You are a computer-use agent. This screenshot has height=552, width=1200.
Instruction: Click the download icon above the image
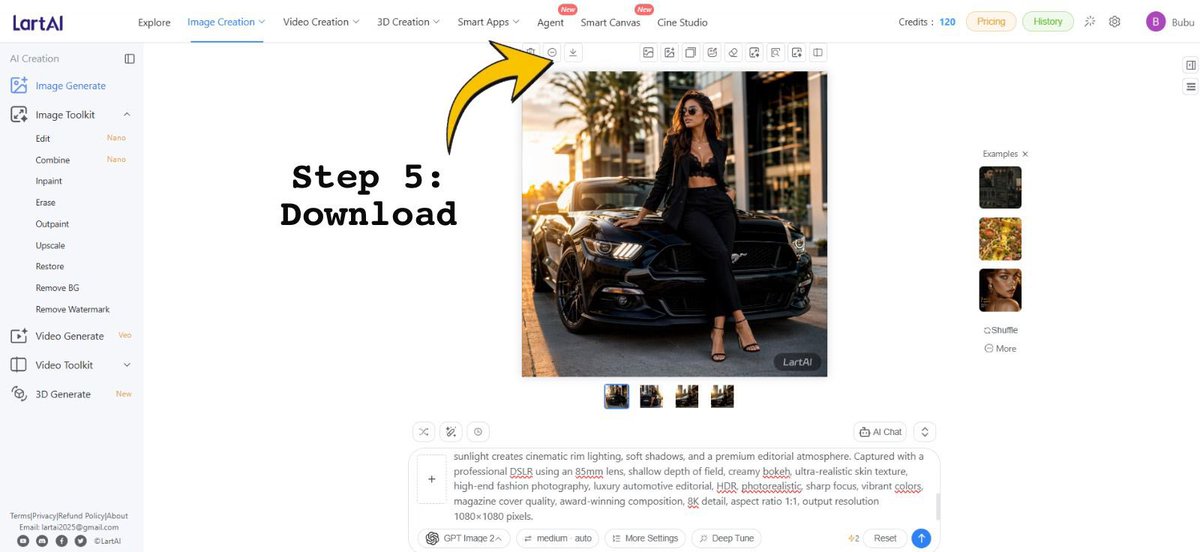[573, 53]
